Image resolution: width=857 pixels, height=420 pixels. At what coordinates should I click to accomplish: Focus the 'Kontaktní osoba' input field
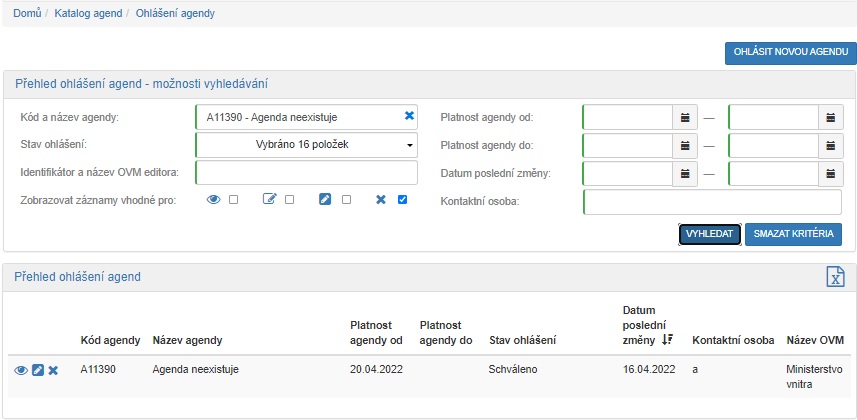coord(713,202)
